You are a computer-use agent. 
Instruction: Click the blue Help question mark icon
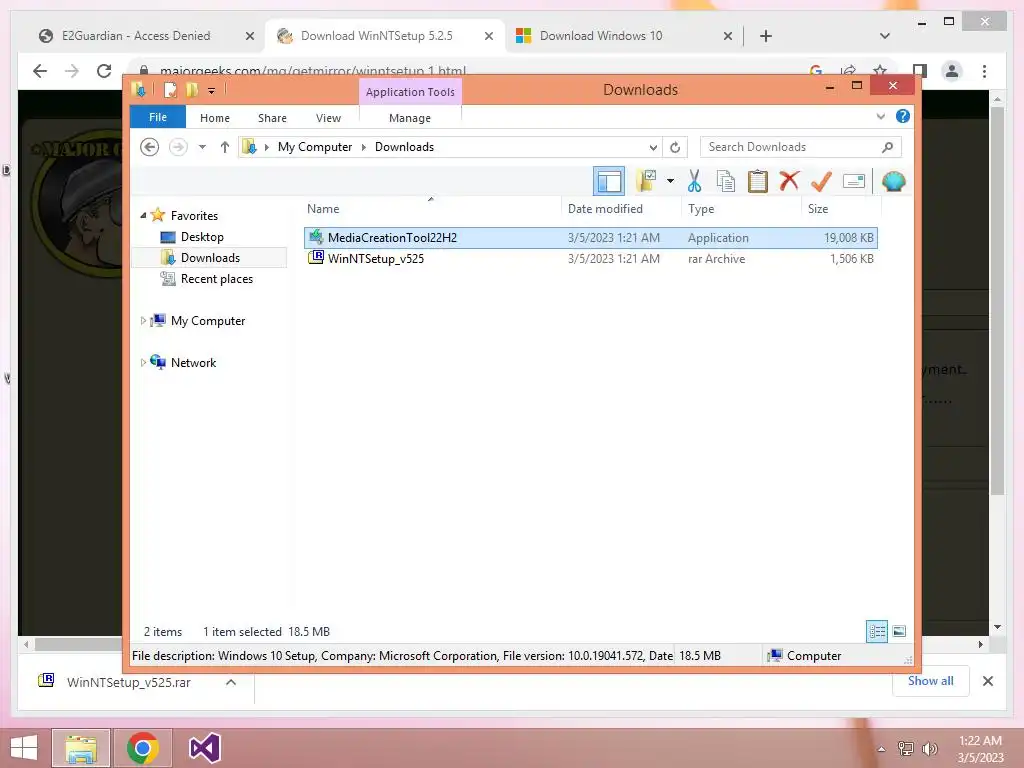click(x=903, y=116)
